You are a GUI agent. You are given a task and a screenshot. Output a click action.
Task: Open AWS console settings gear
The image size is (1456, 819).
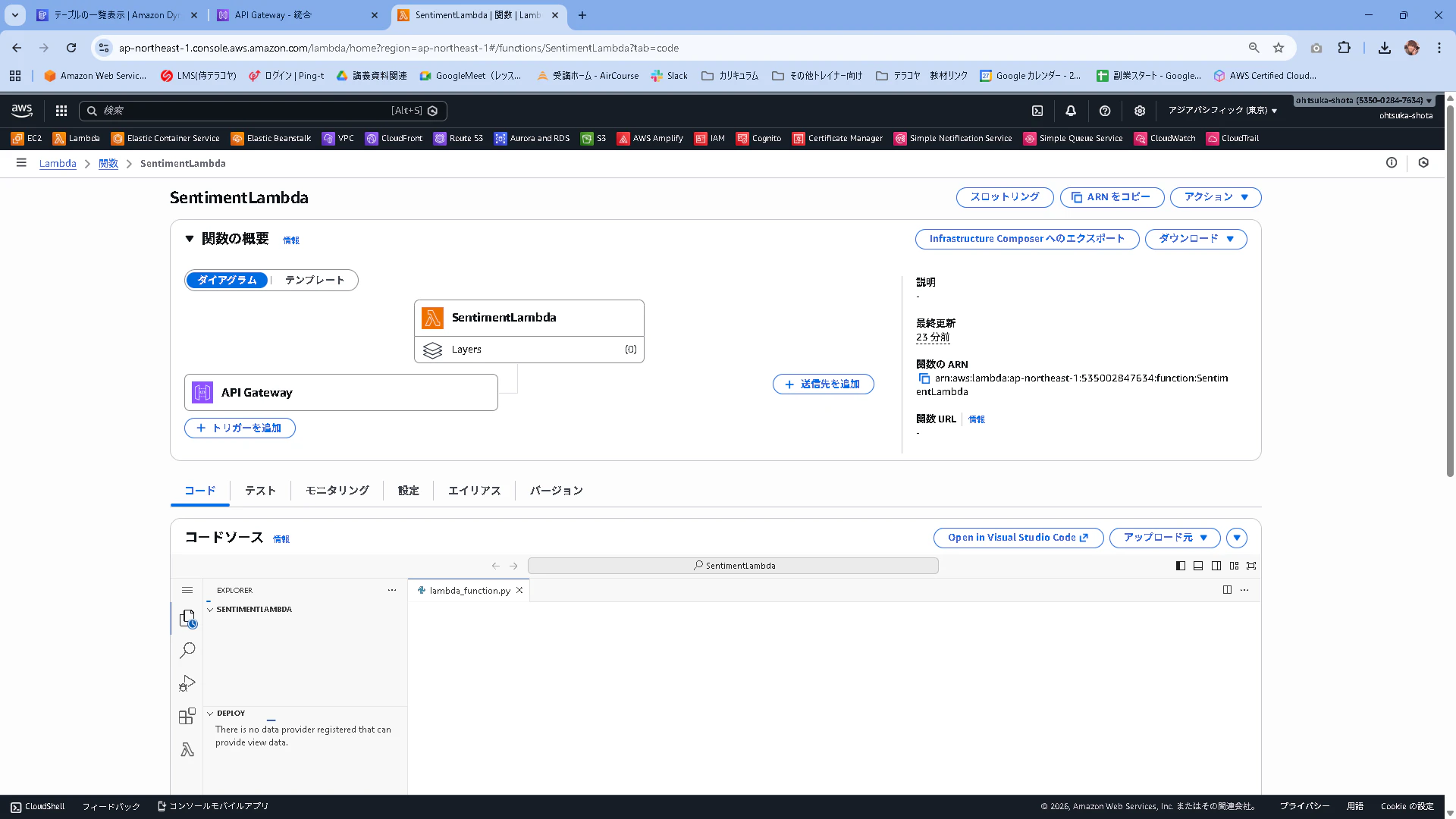pos(1140,111)
